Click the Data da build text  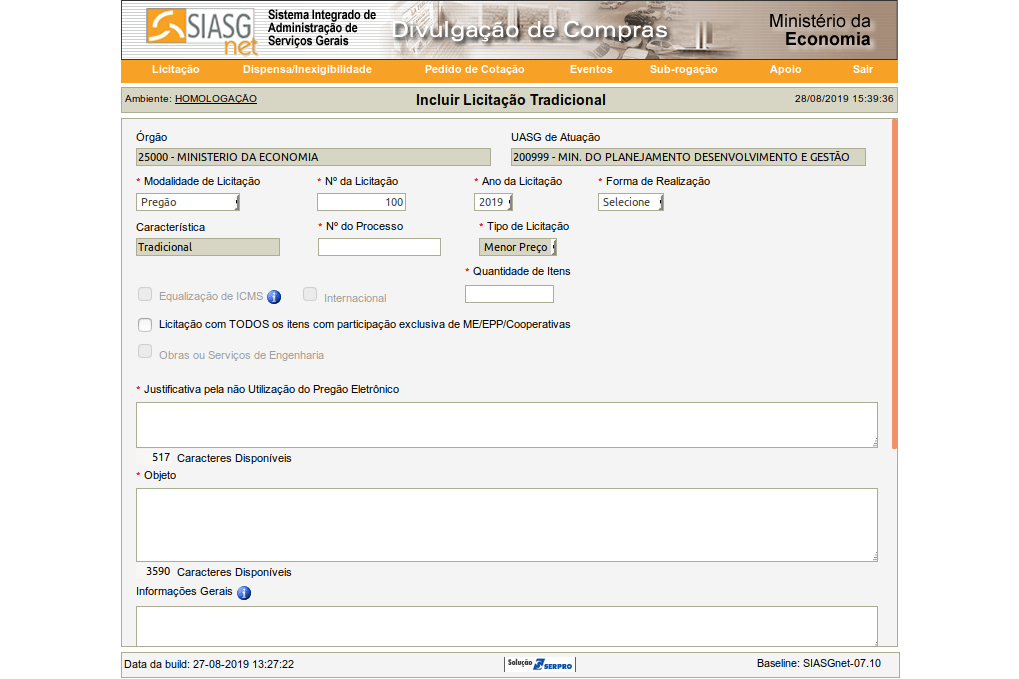(x=209, y=664)
